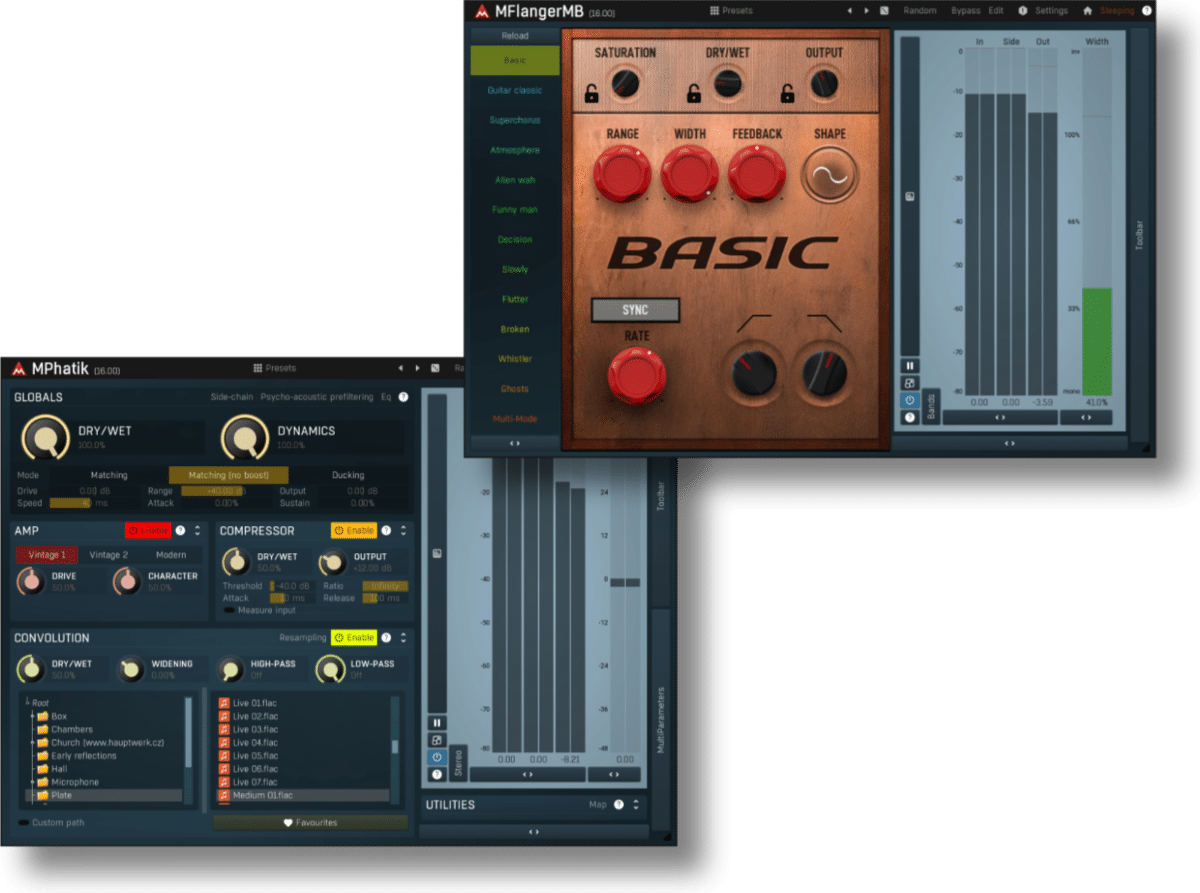Screen dimensions: 1200x893
Task: Pause the MFlangerMB meters
Action: coord(910,366)
